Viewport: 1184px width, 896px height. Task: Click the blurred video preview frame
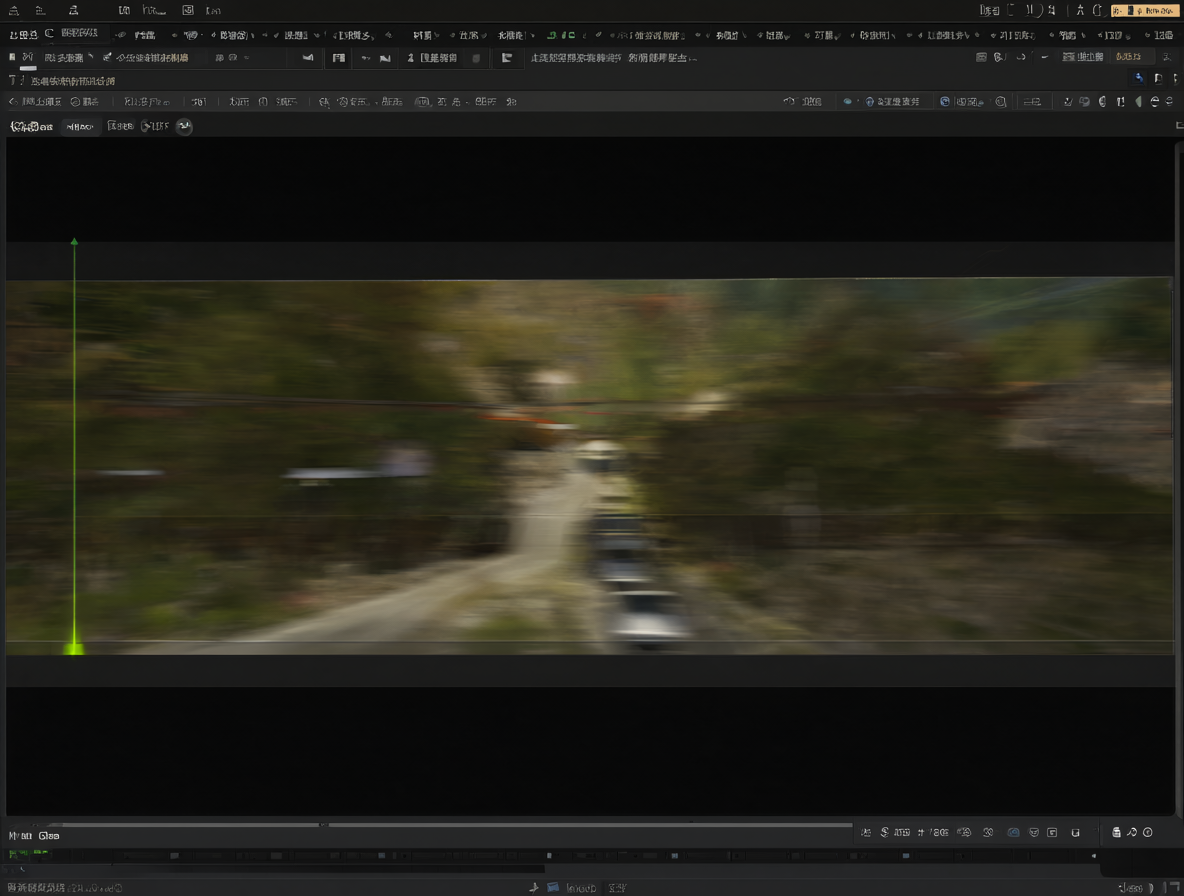pos(590,466)
